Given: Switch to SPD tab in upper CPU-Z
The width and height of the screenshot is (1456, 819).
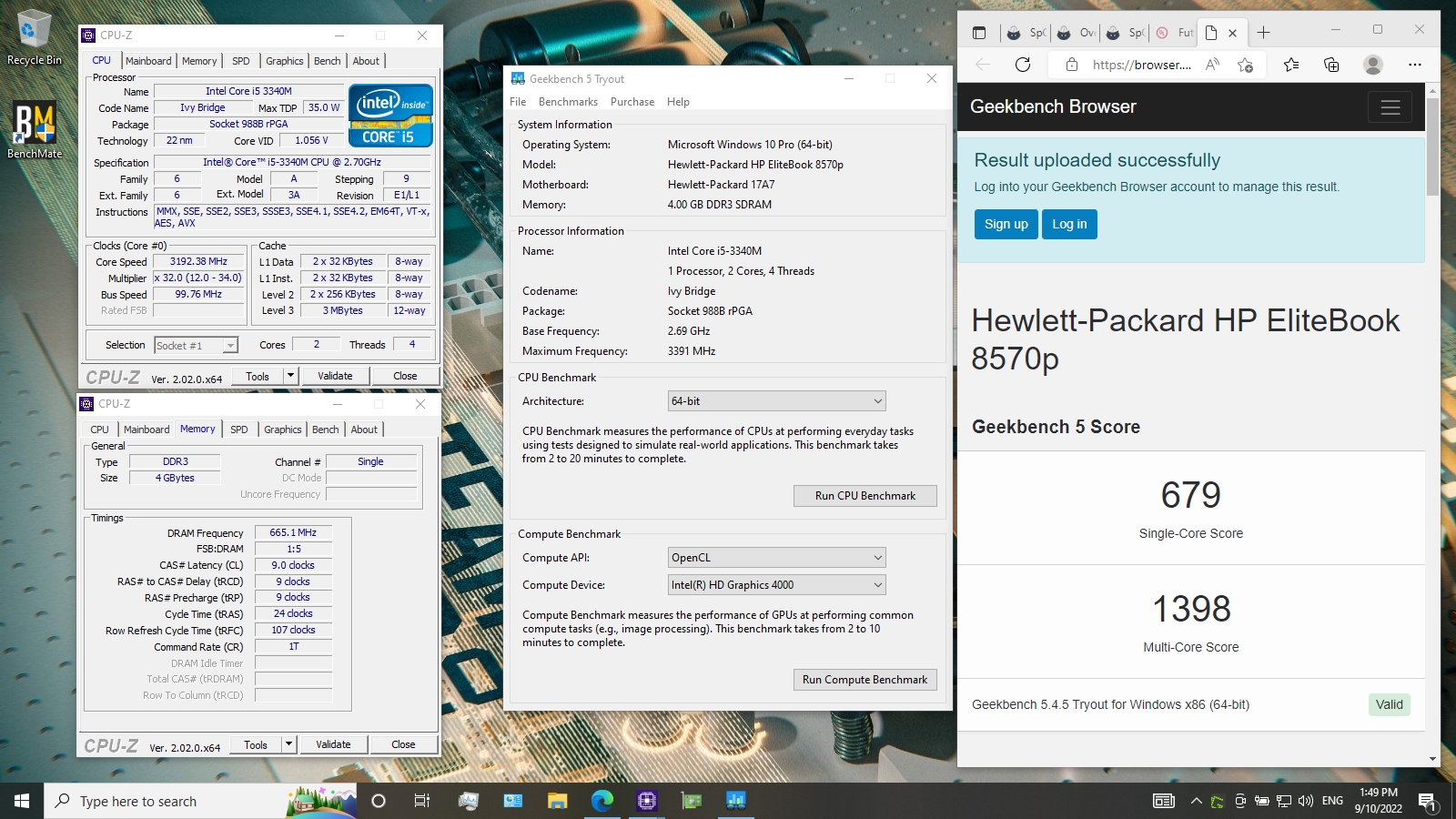Looking at the screenshot, I should point(241,61).
